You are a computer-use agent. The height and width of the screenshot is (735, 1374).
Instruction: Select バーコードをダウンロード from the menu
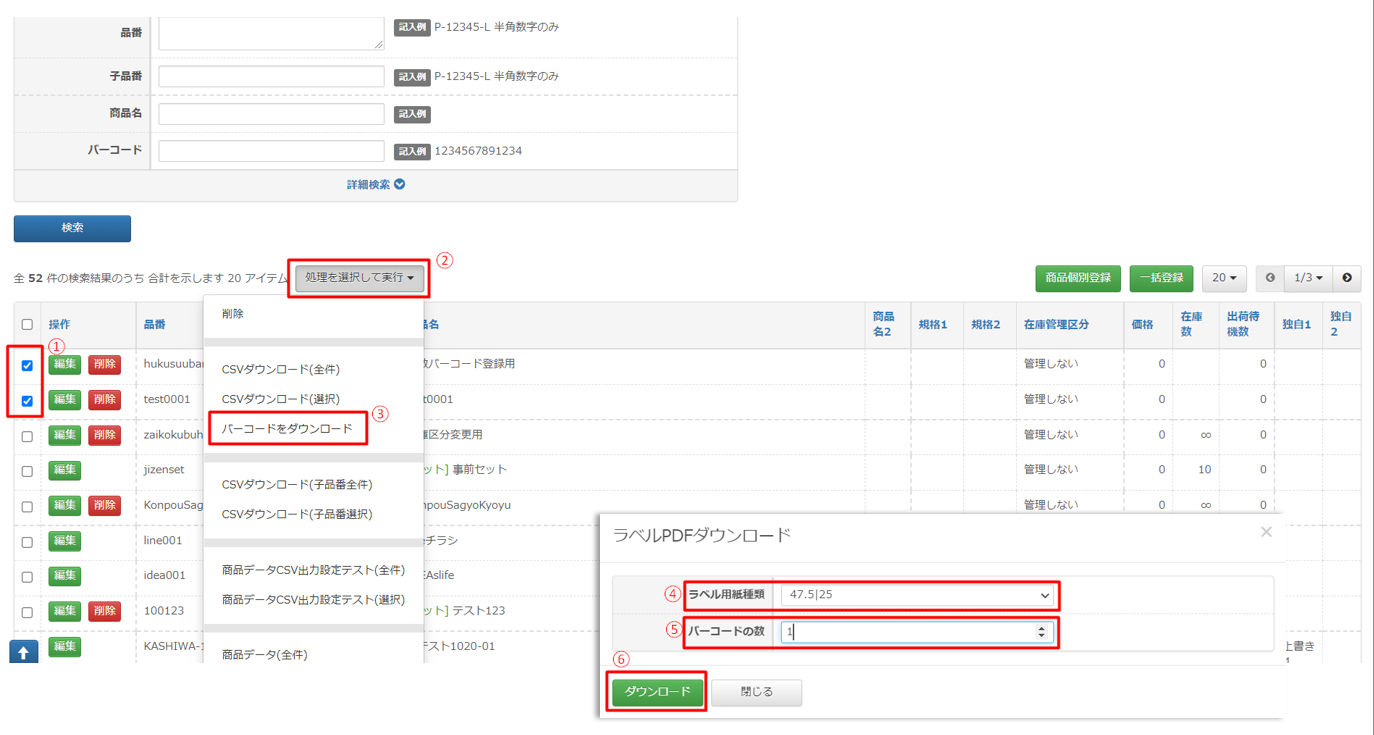coord(287,429)
